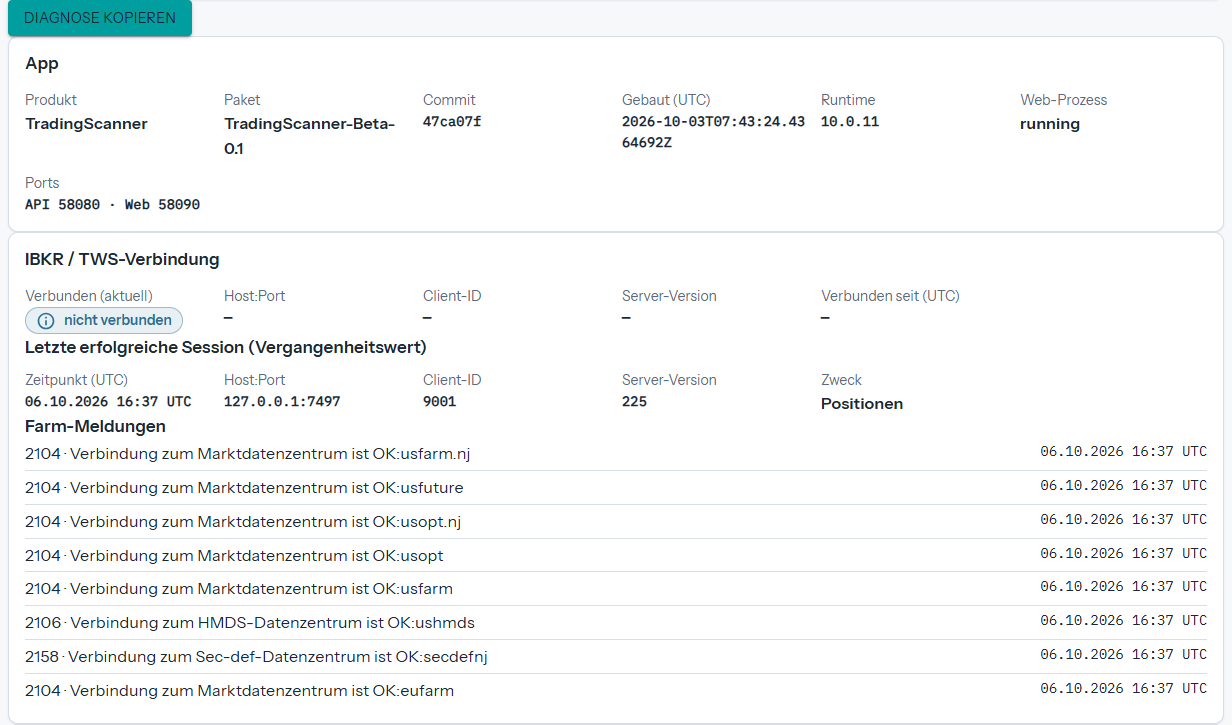Click the 'Letzte erfolgreiche Session (Vergangenheitswert)' heading
The height and width of the screenshot is (725, 1232).
226,348
